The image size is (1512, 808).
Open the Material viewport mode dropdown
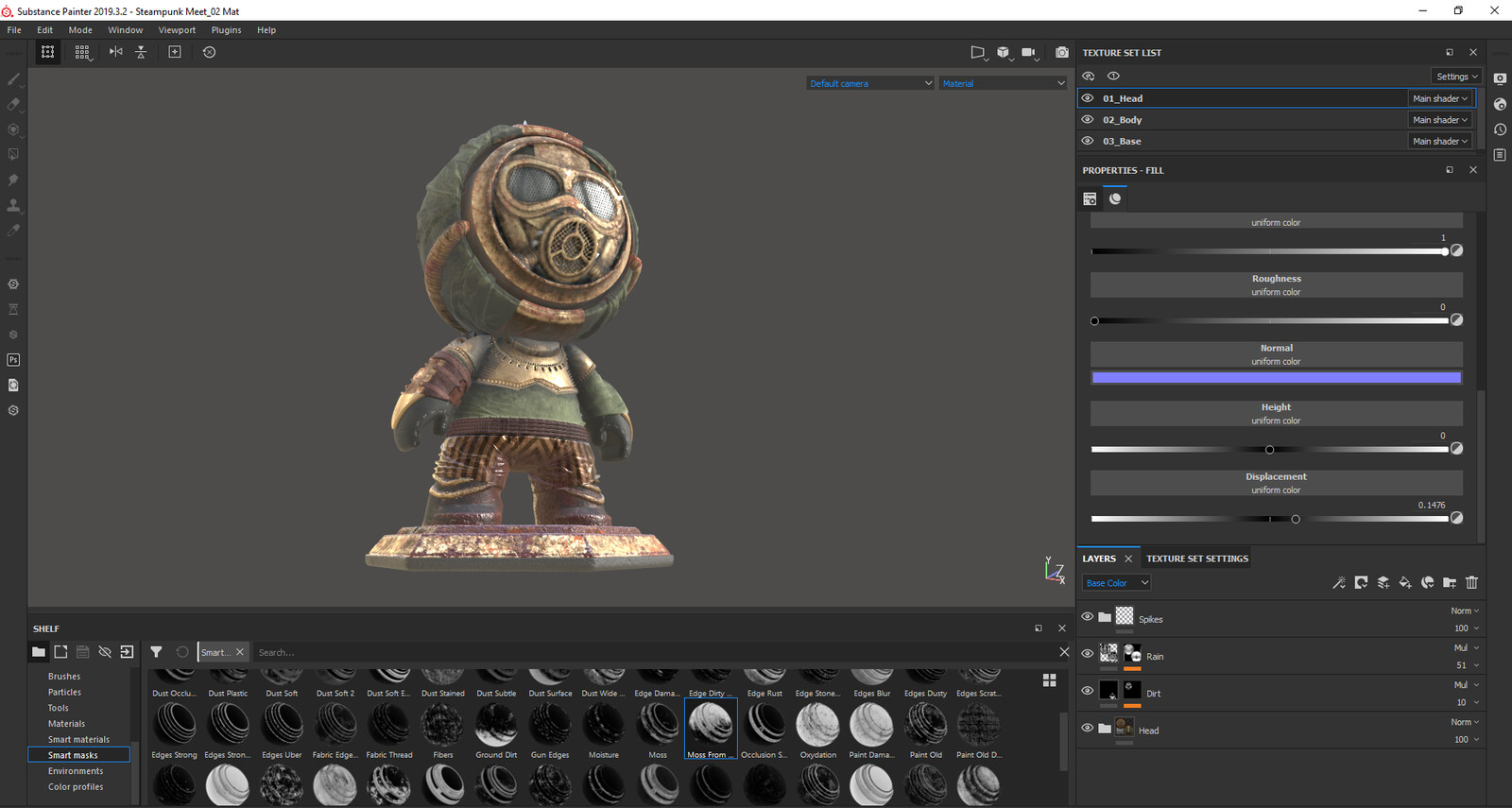coord(1004,83)
